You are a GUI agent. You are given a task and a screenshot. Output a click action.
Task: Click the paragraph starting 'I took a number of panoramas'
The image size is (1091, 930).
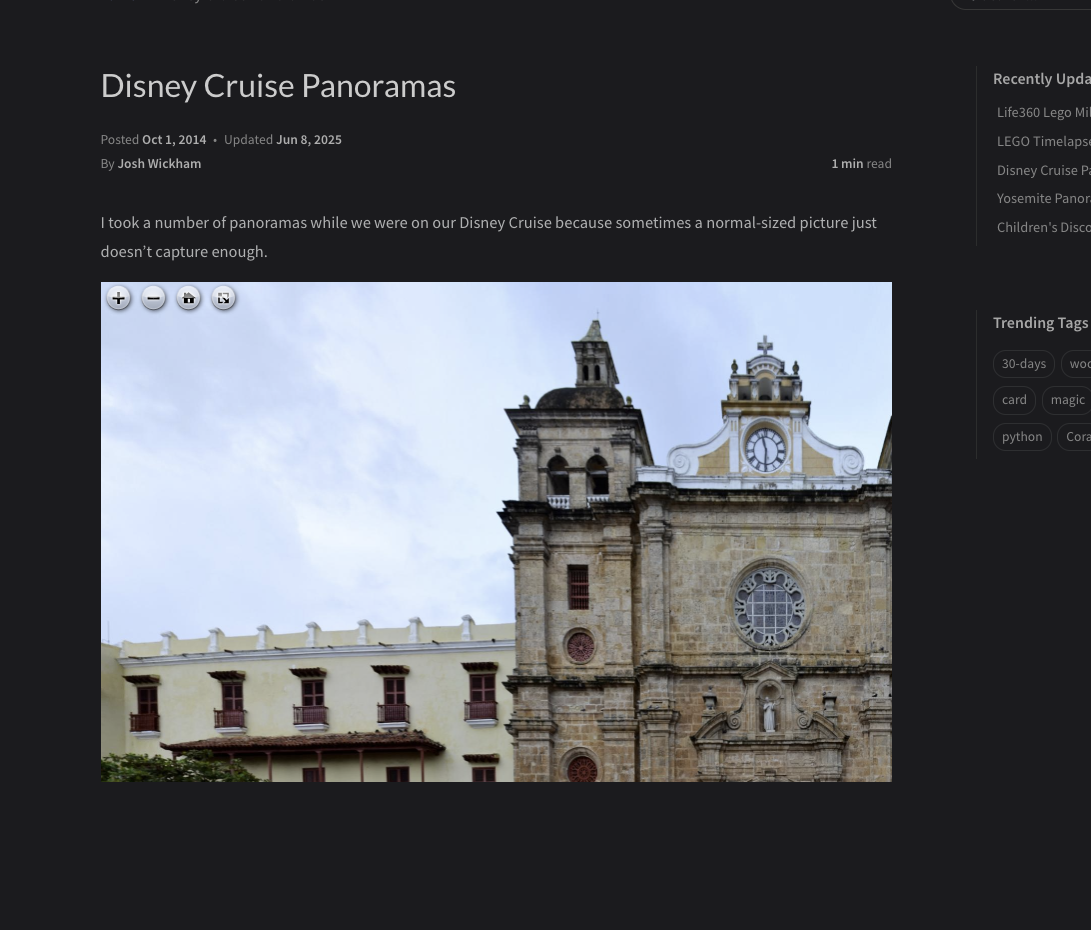[x=488, y=237]
